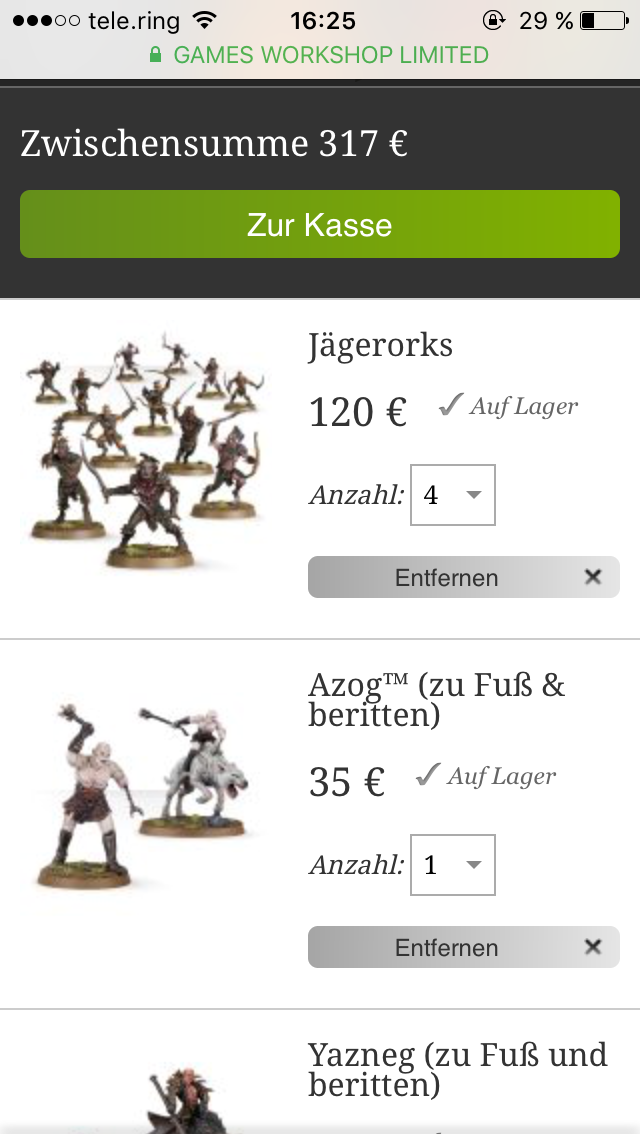Open the Jägerorks product title link
This screenshot has height=1136, width=640.
(381, 345)
